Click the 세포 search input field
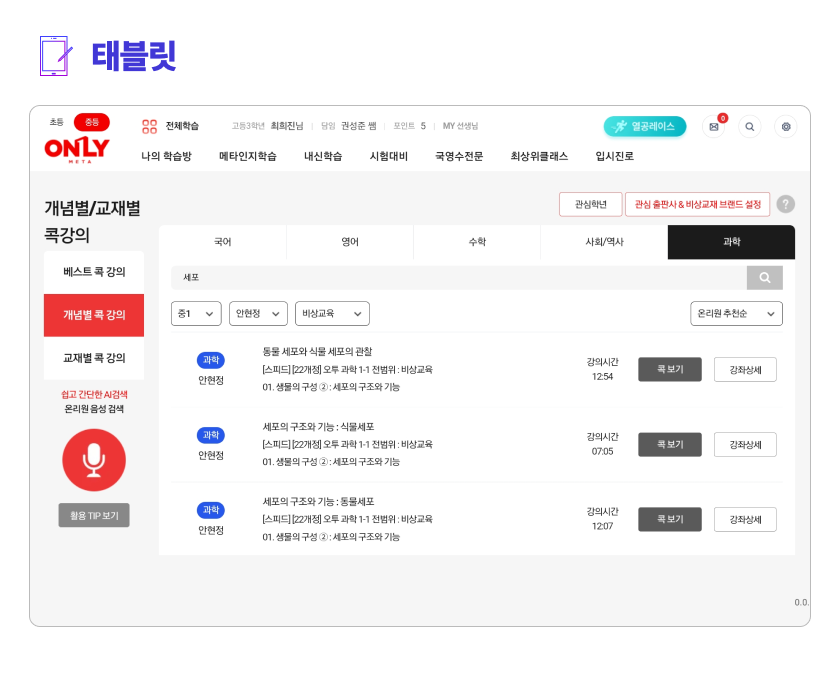Image resolution: width=840 pixels, height=700 pixels. coord(458,278)
